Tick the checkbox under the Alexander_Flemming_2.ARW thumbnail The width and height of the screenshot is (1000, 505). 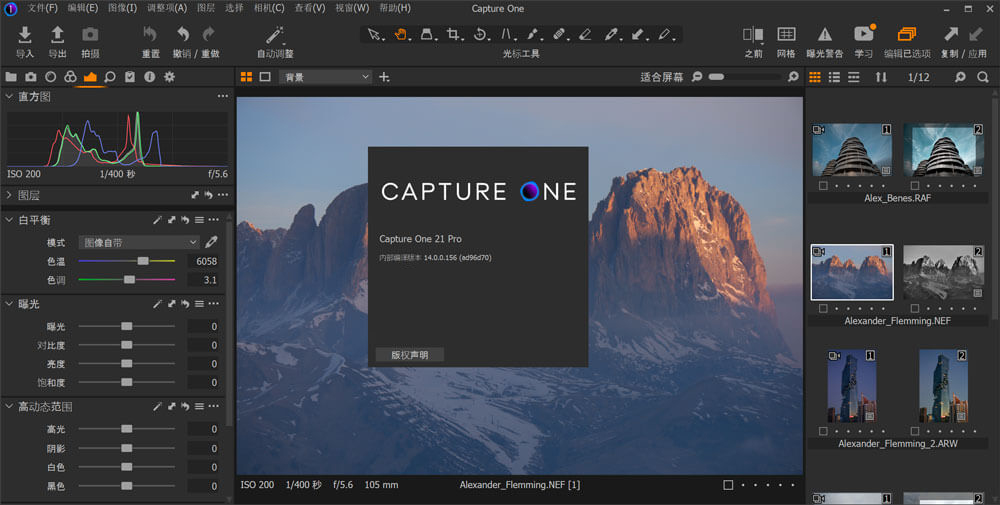click(823, 431)
